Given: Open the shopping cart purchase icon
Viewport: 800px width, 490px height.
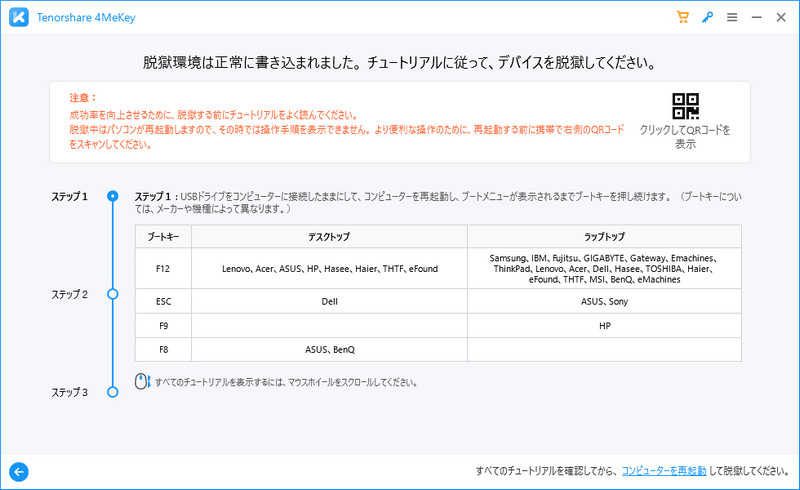Looking at the screenshot, I should click(682, 17).
